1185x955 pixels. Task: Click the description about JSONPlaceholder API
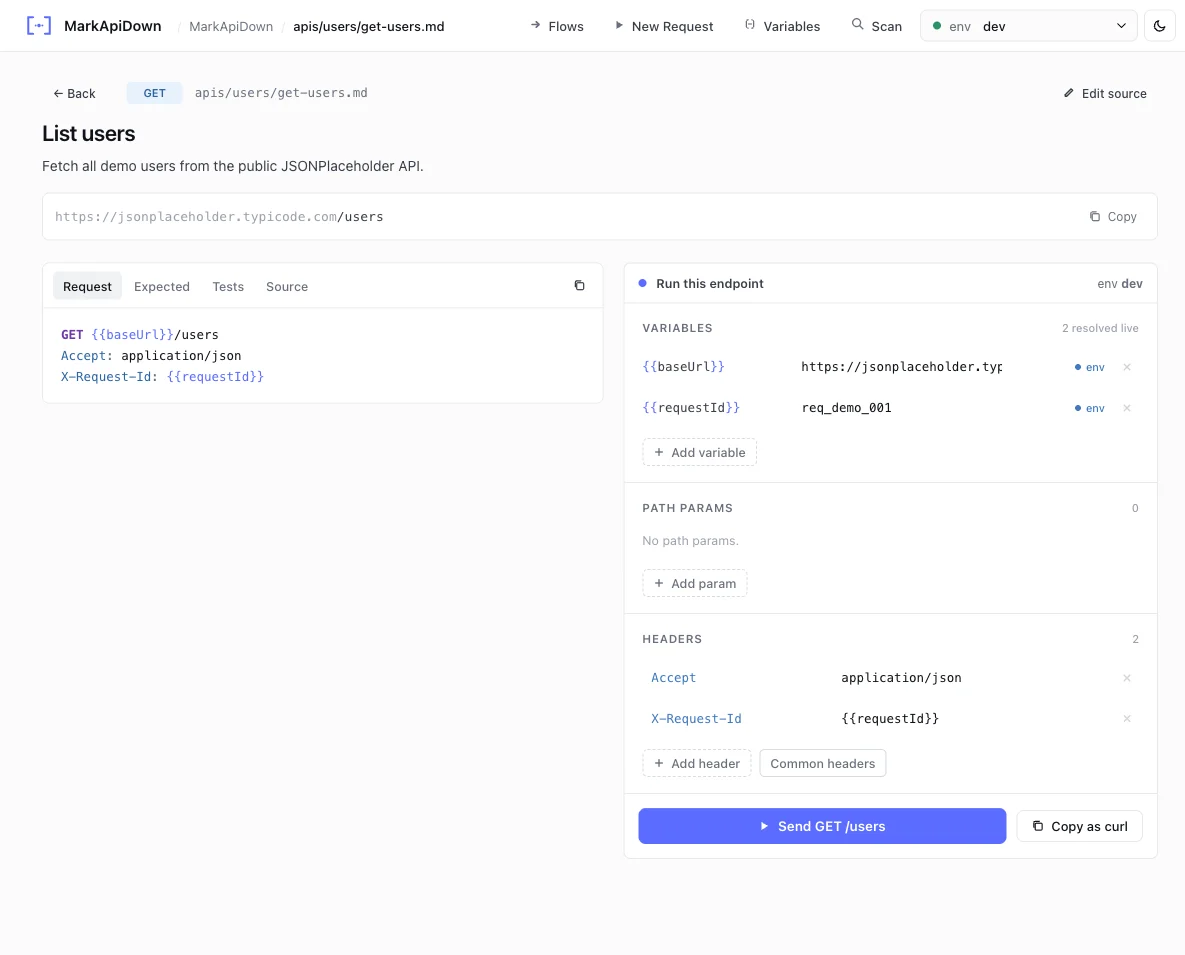(233, 166)
